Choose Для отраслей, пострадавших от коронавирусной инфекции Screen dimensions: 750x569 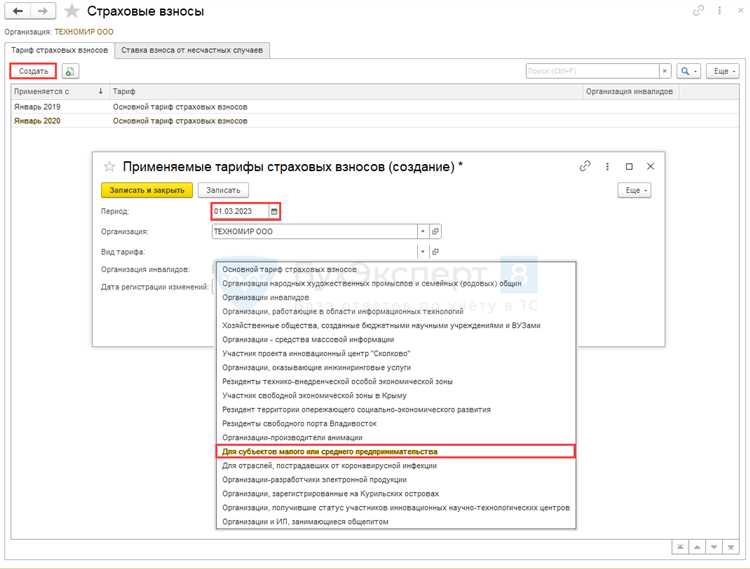(396, 466)
